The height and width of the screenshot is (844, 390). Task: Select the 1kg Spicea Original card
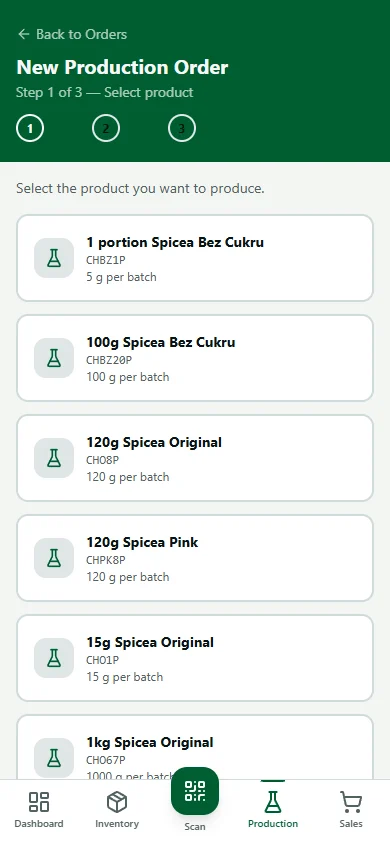pyautogui.click(x=195, y=747)
